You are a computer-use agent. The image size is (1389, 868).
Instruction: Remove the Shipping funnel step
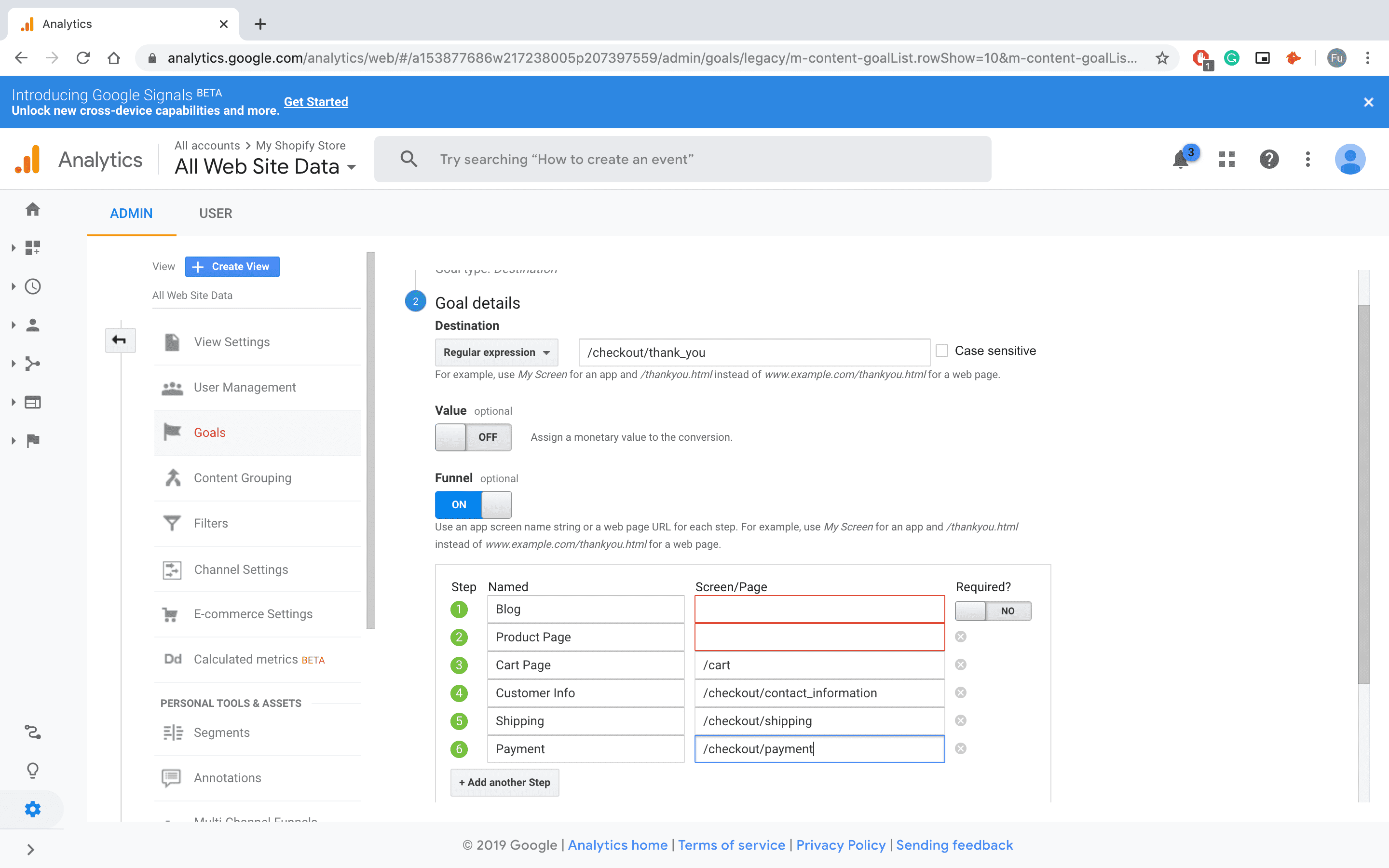960,720
